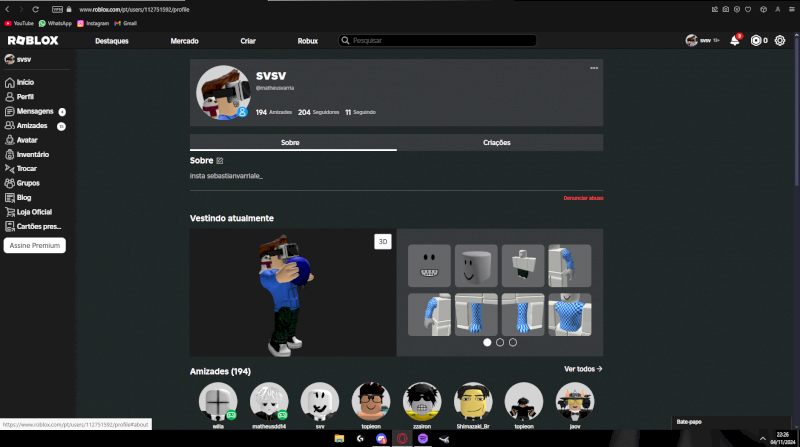This screenshot has width=800, height=447.
Task: Open the 204 Seguidores stat link
Action: [318, 112]
